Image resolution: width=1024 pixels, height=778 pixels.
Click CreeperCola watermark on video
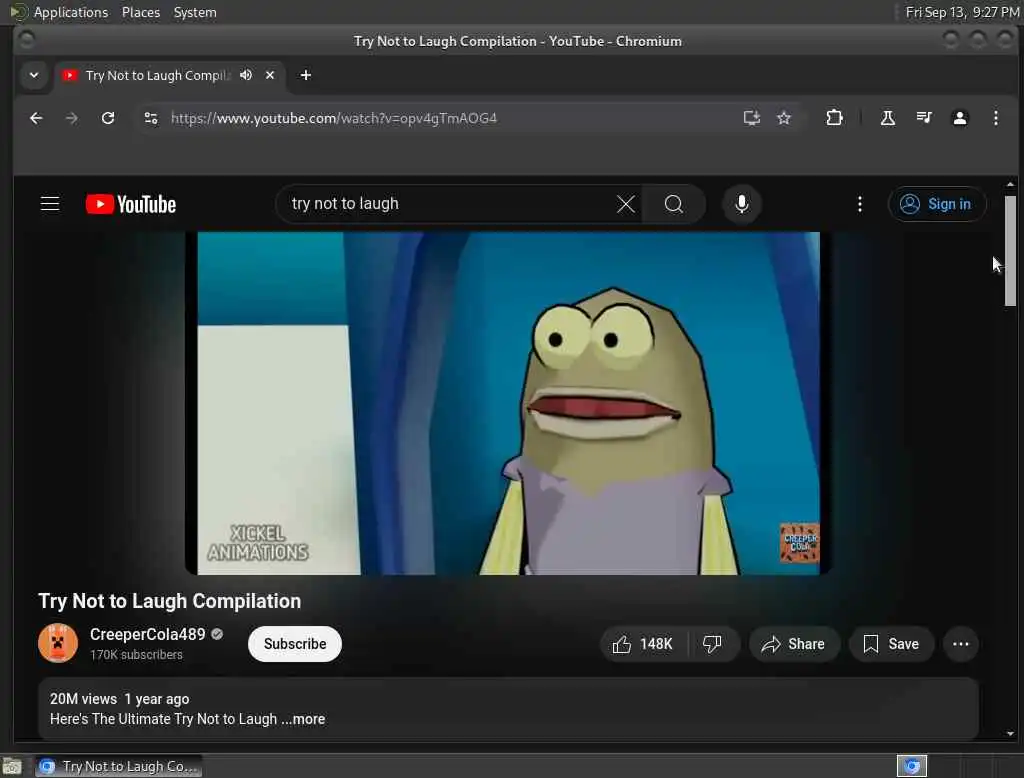[x=799, y=542]
